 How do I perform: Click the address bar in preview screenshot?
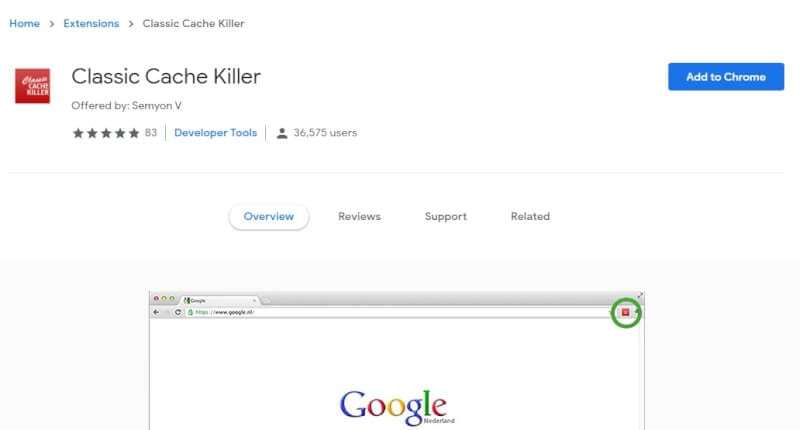pyautogui.click(x=398, y=312)
